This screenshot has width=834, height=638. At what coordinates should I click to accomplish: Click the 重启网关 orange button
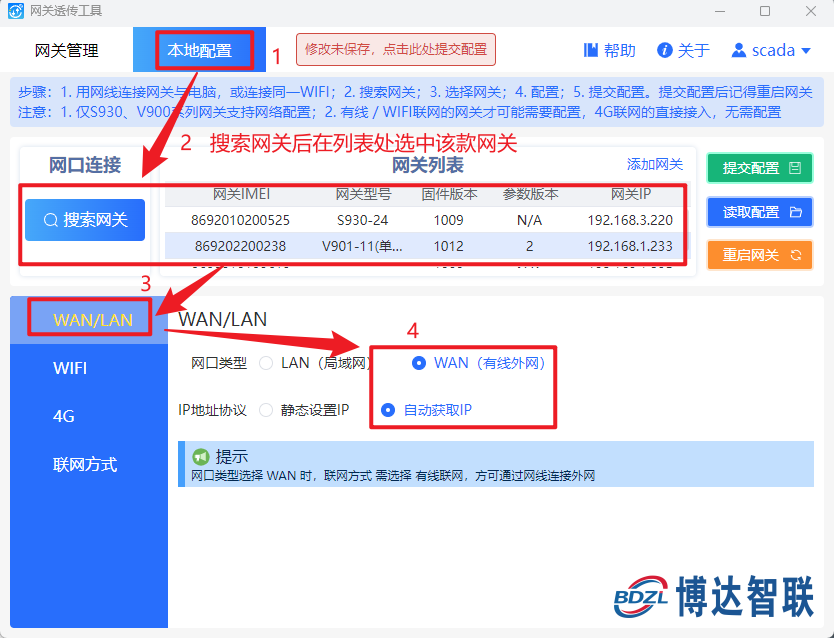[760, 255]
